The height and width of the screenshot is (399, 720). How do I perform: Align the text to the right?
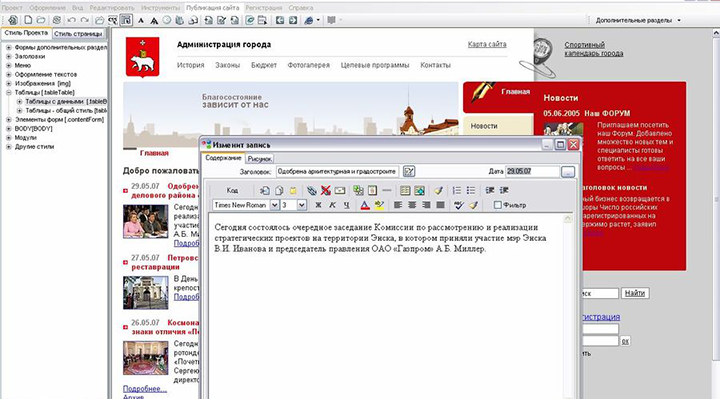426,205
